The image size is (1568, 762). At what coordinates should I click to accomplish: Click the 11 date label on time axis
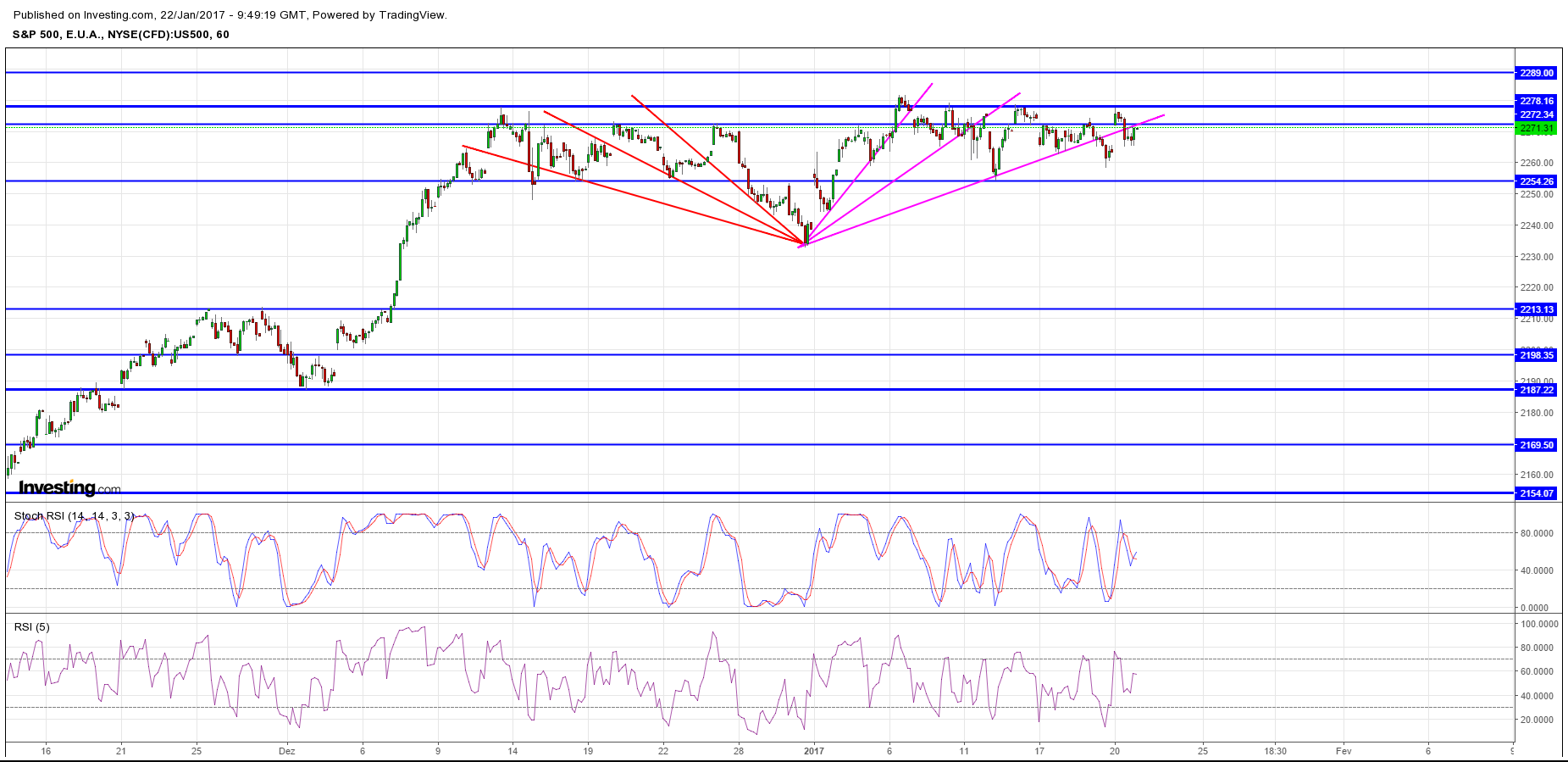(964, 751)
